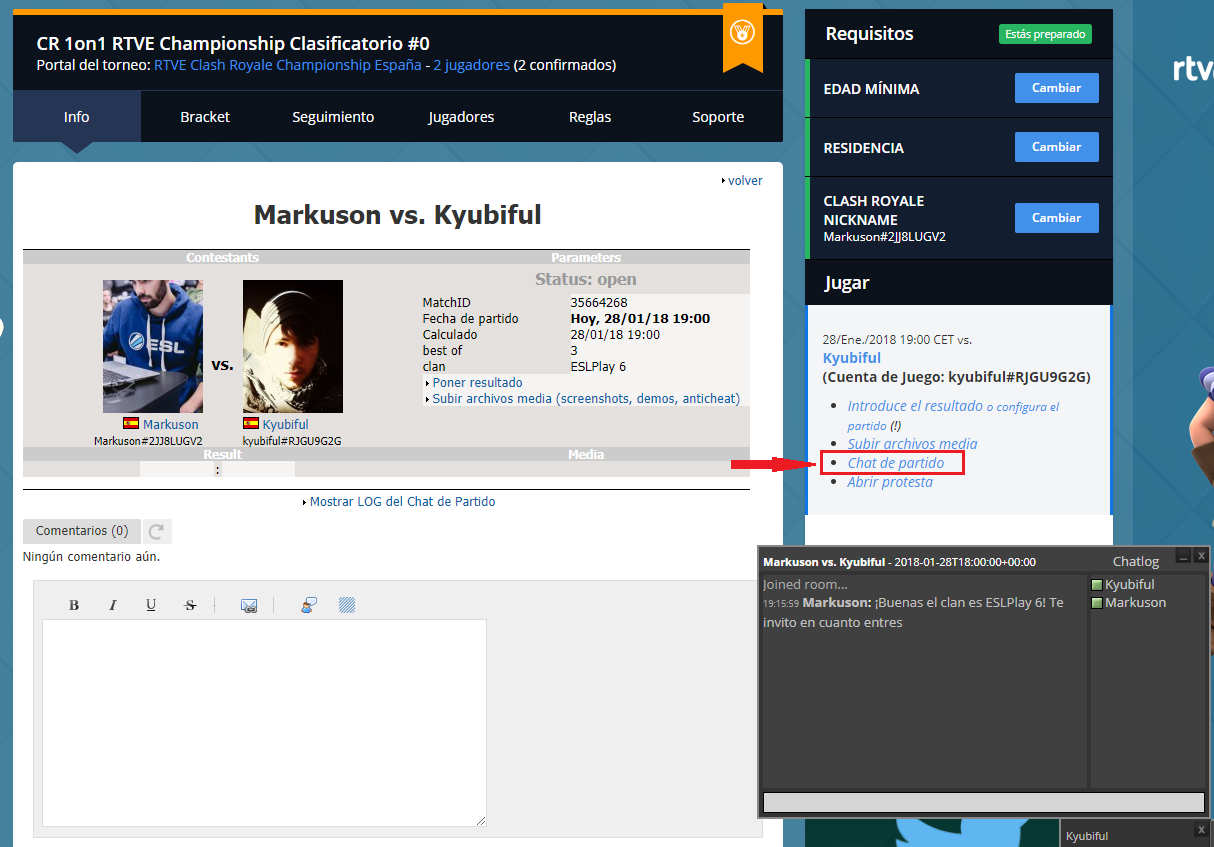The width and height of the screenshot is (1214, 847).
Task: Click Subir archivos media (screenshots, demos, anticheat) link
Action: click(586, 399)
